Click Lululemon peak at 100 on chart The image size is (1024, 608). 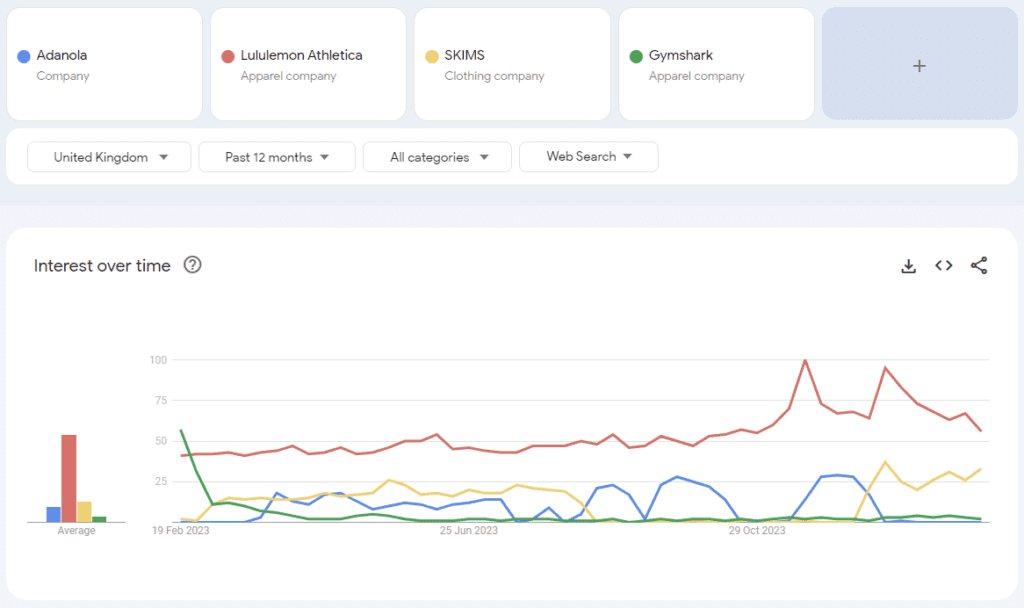click(x=805, y=360)
